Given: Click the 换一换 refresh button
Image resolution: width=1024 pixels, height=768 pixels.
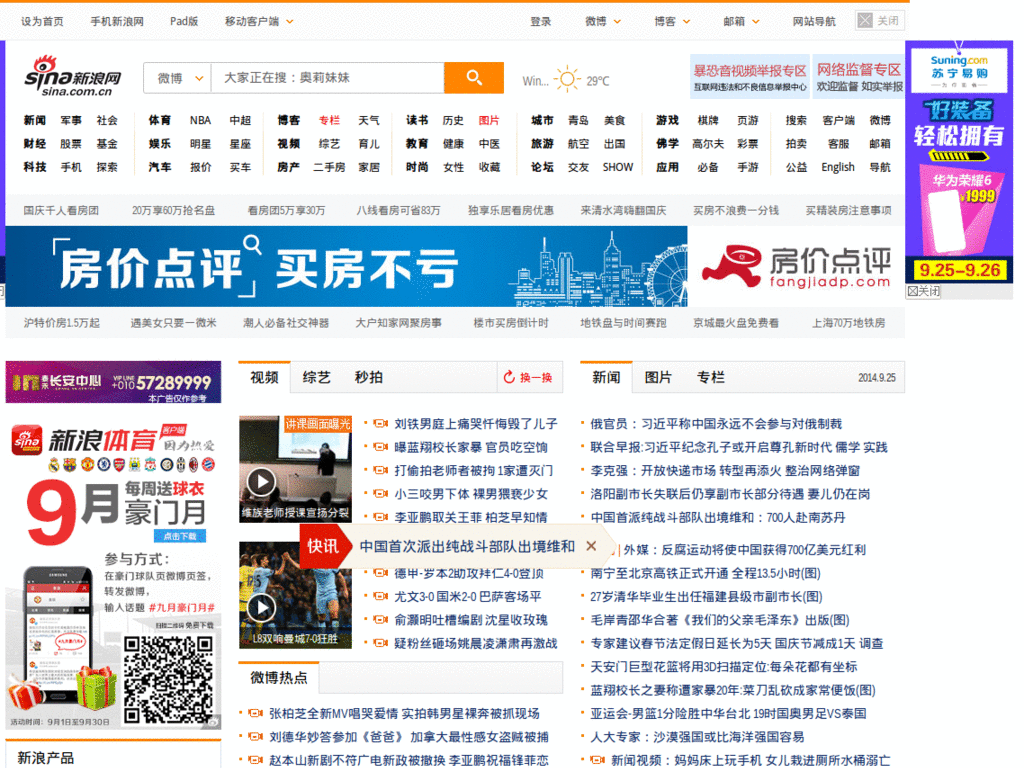Looking at the screenshot, I should coord(528,377).
